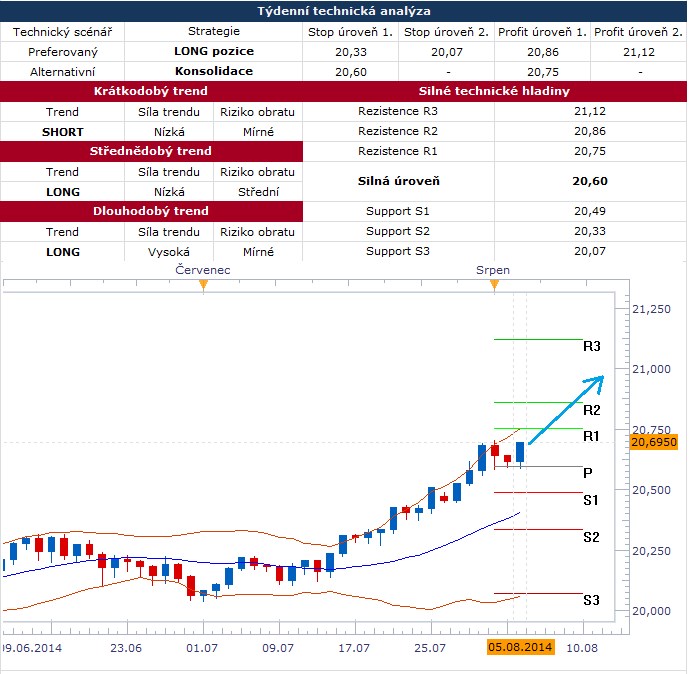Click the 20,33 Stop úroveň 1. value

351,52
